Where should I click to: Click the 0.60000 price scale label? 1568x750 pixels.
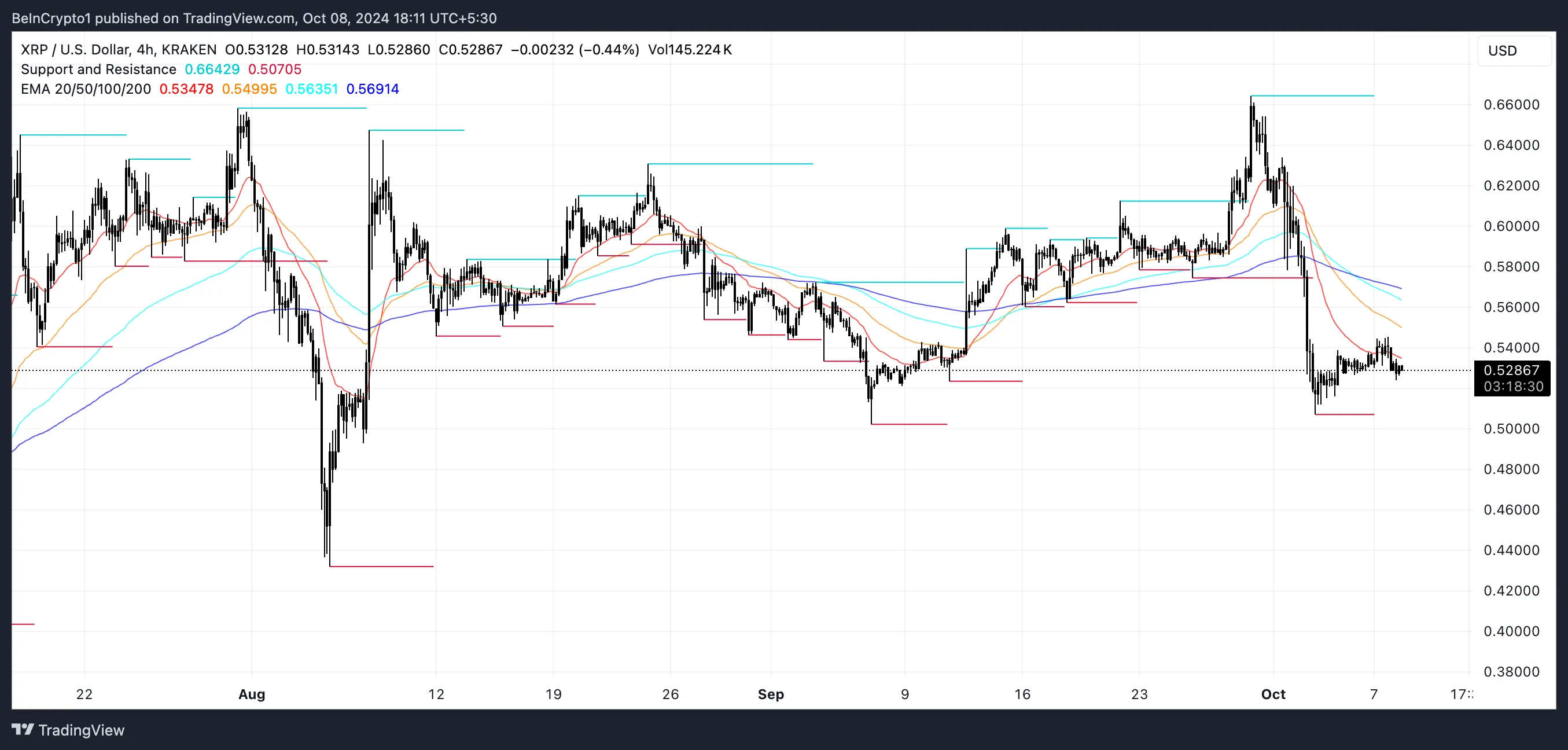[1511, 226]
